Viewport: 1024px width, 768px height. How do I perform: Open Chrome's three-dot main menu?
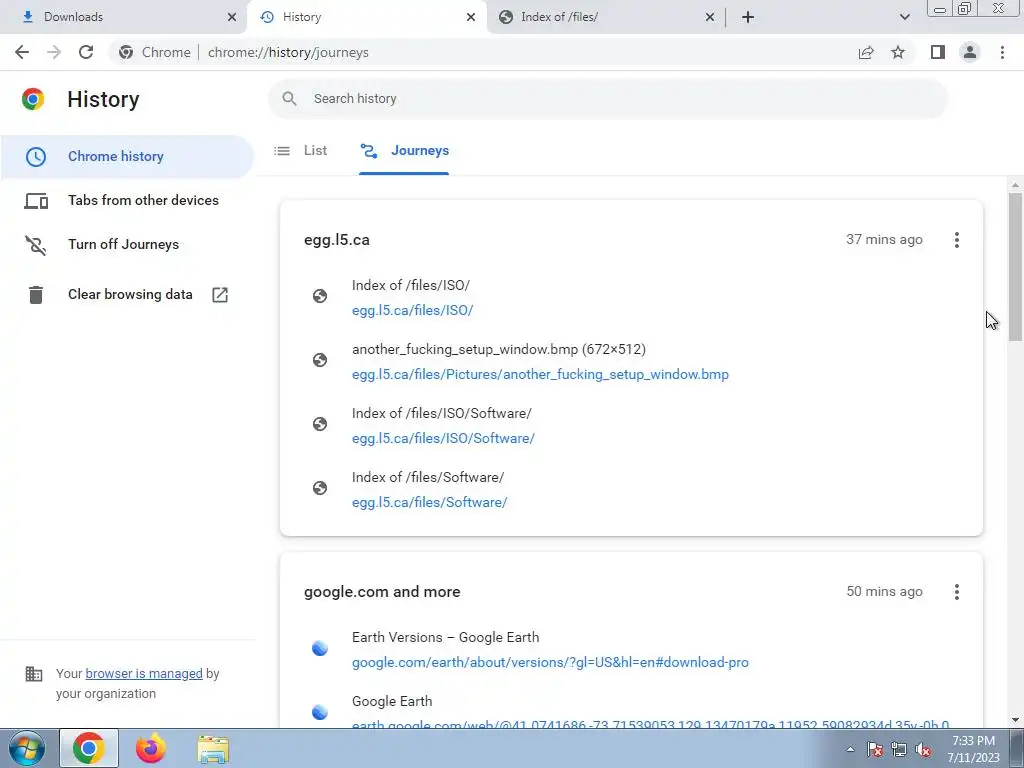click(1002, 52)
